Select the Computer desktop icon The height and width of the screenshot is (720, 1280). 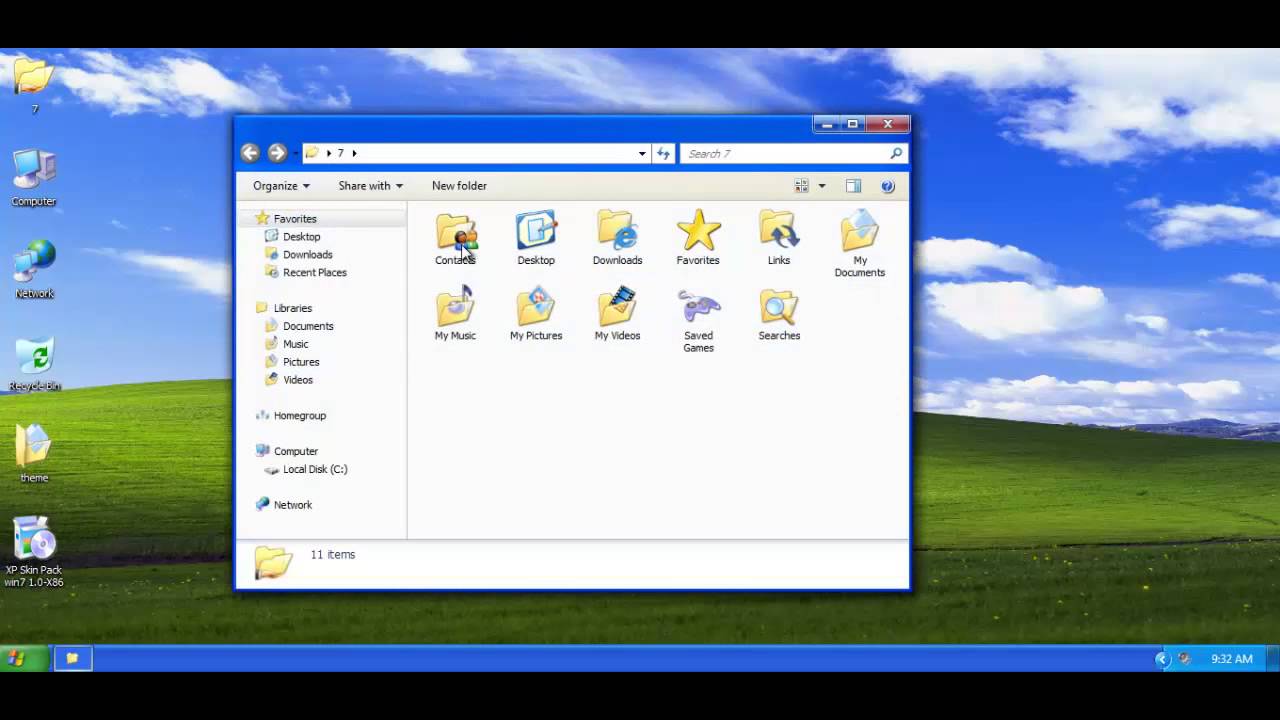coord(33,178)
